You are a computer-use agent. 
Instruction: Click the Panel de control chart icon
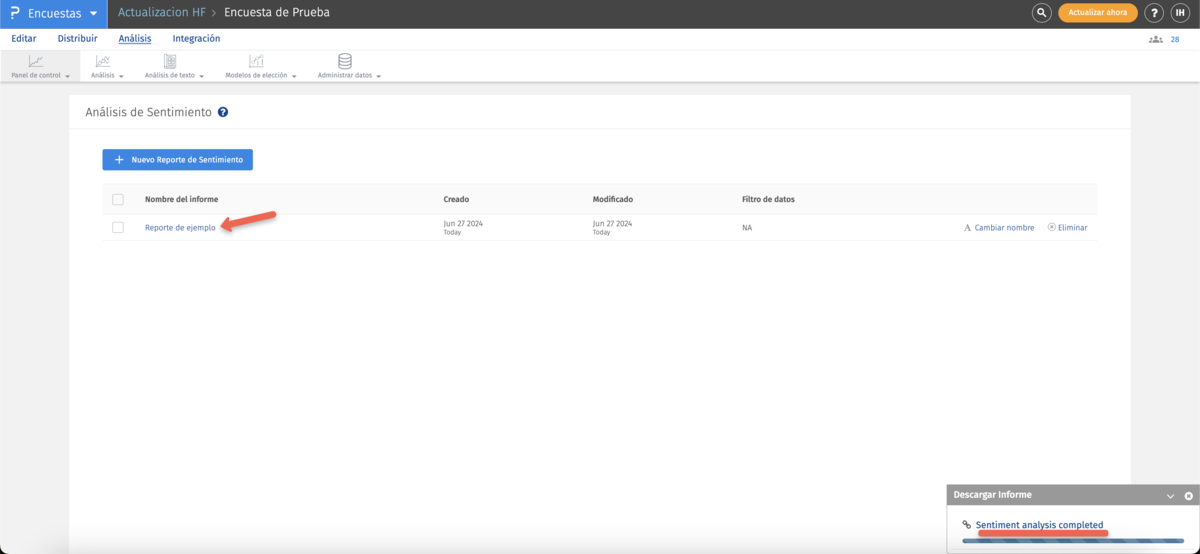coord(36,62)
